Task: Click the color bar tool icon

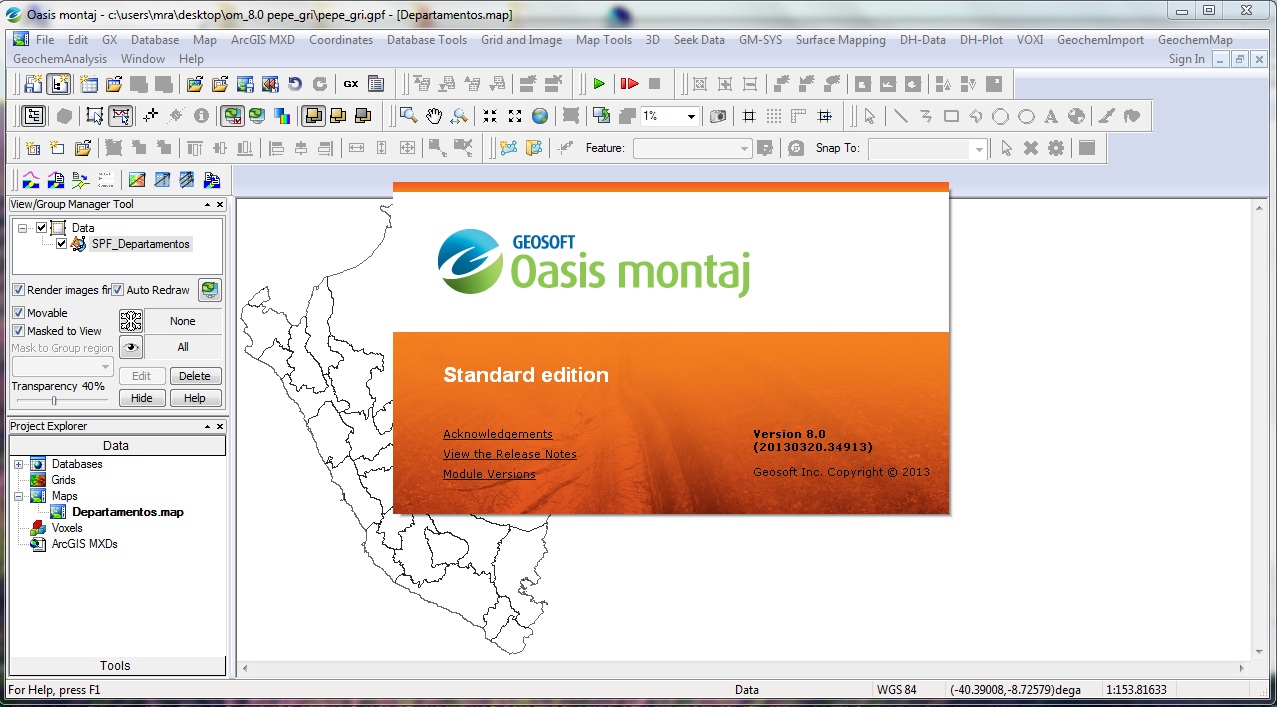Action: (x=282, y=116)
